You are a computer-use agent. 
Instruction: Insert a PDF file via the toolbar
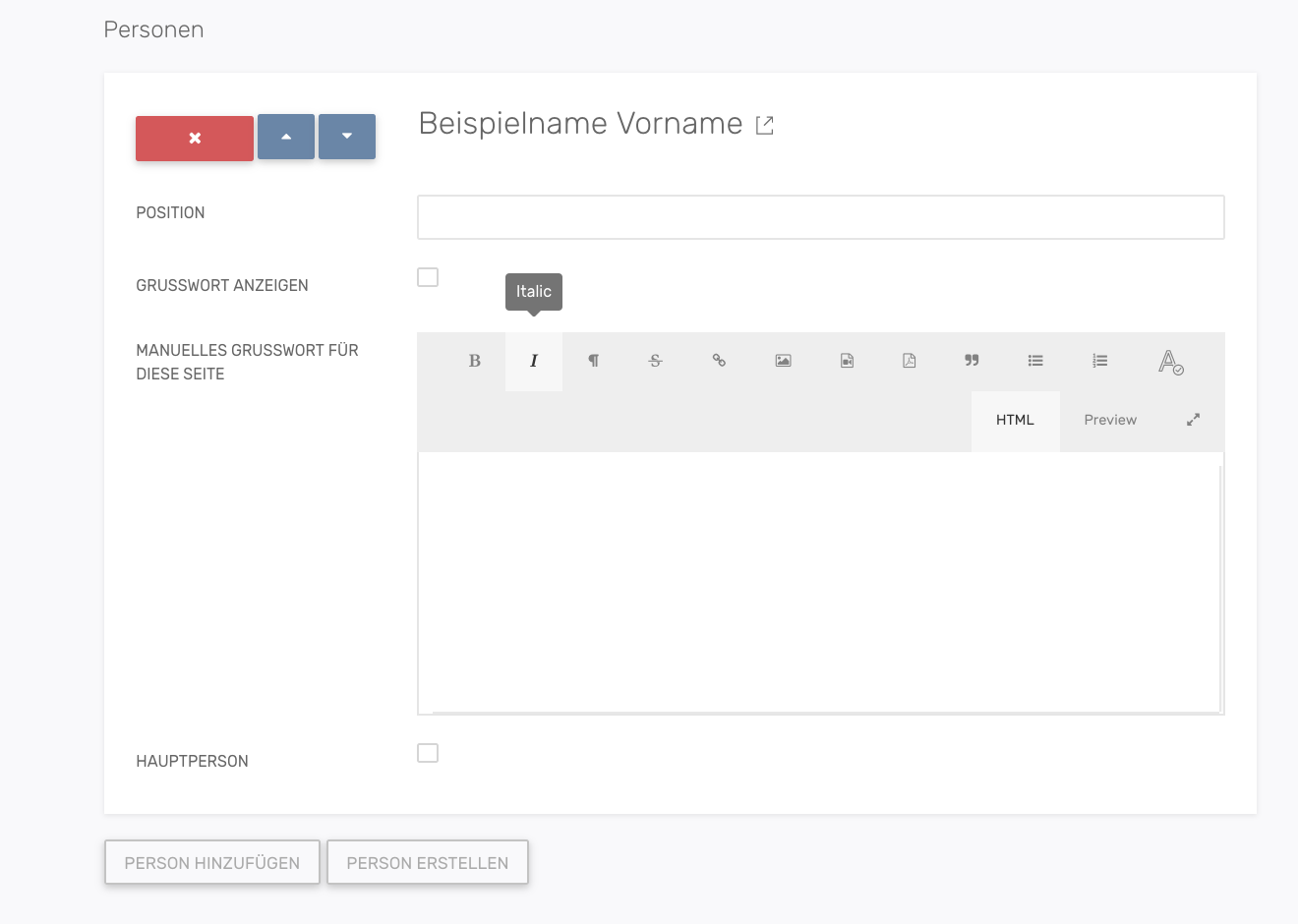tap(910, 361)
